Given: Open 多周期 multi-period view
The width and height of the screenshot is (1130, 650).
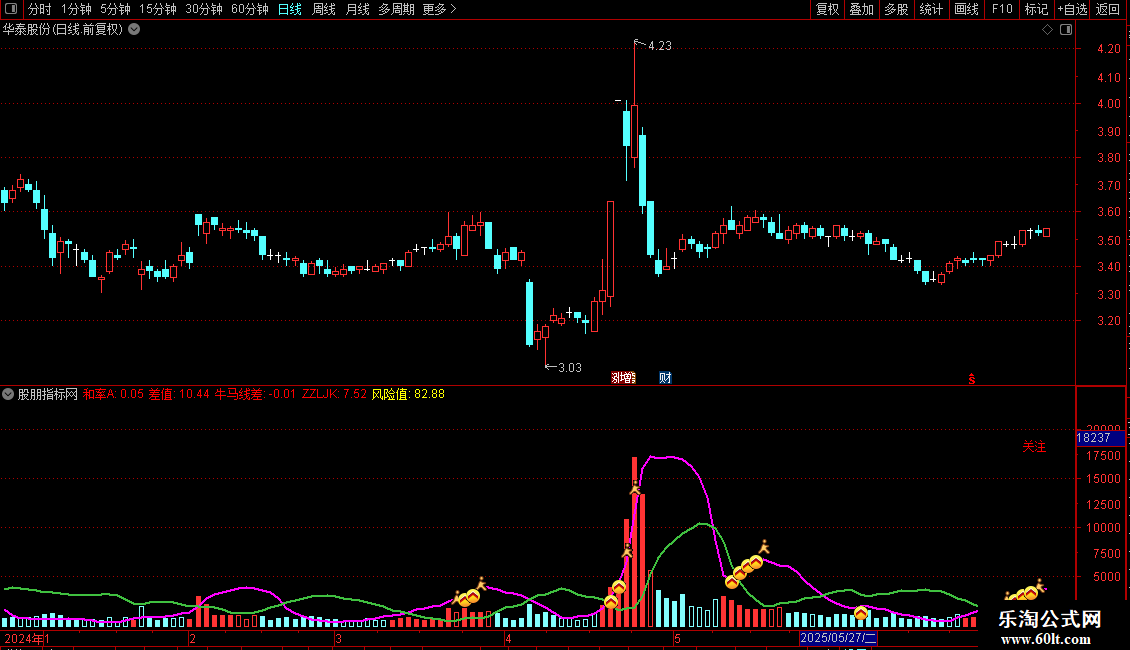Looking at the screenshot, I should click(x=396, y=9).
